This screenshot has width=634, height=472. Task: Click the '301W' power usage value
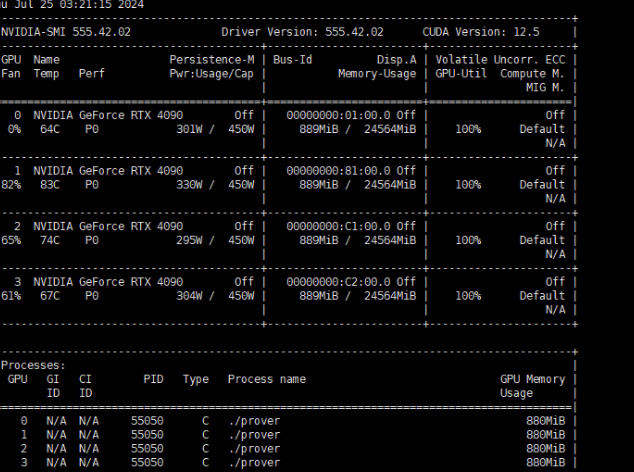(x=189, y=129)
